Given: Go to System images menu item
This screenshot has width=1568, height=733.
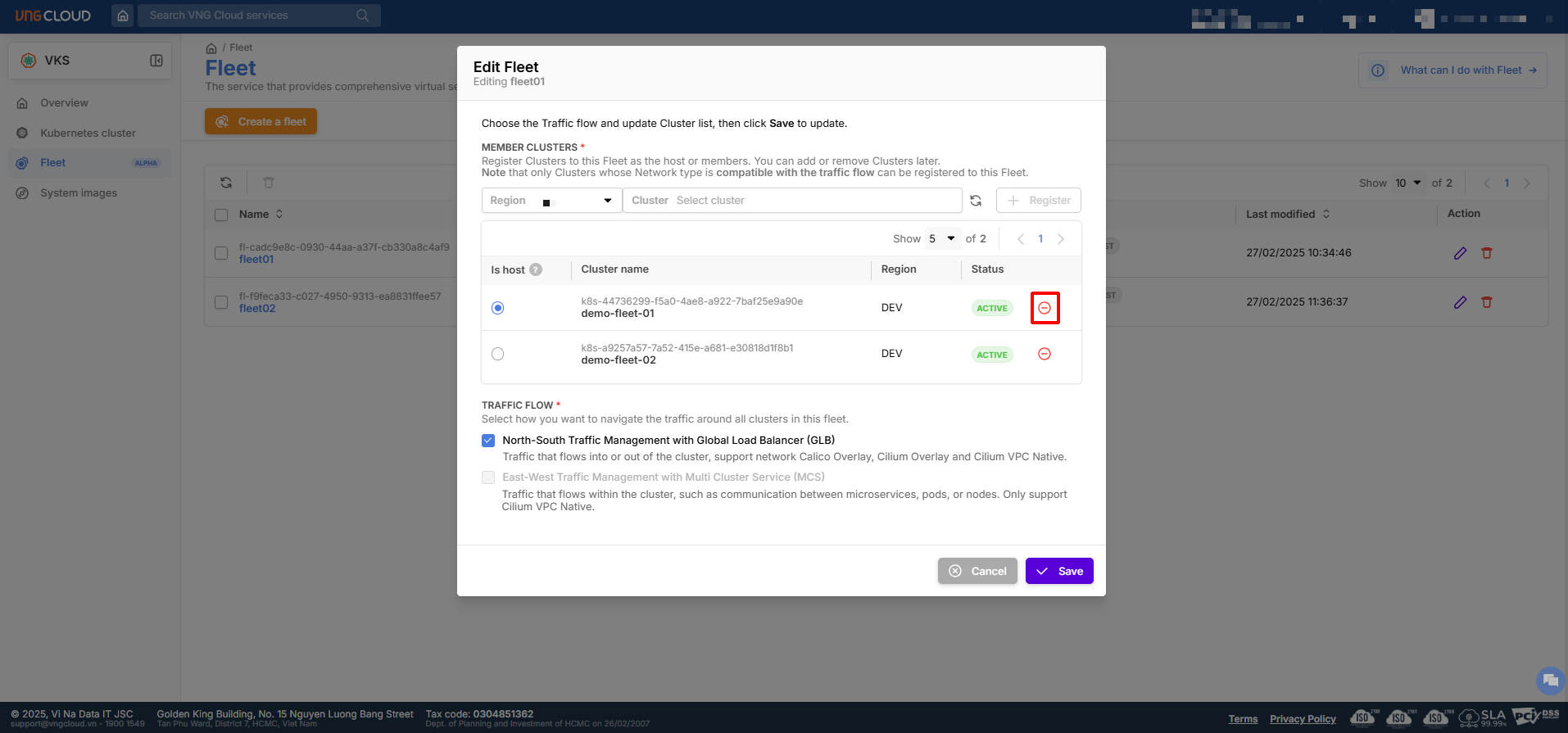Looking at the screenshot, I should 79,193.
